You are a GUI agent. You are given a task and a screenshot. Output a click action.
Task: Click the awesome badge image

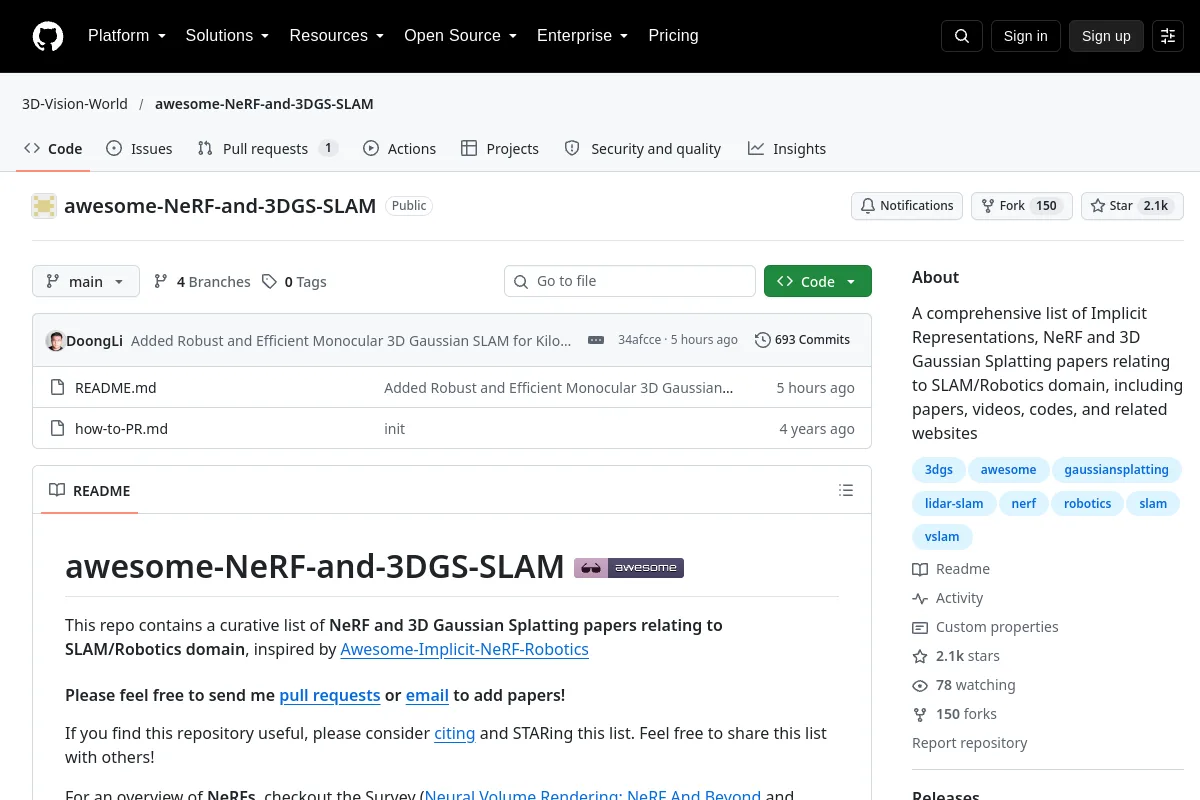click(x=629, y=568)
